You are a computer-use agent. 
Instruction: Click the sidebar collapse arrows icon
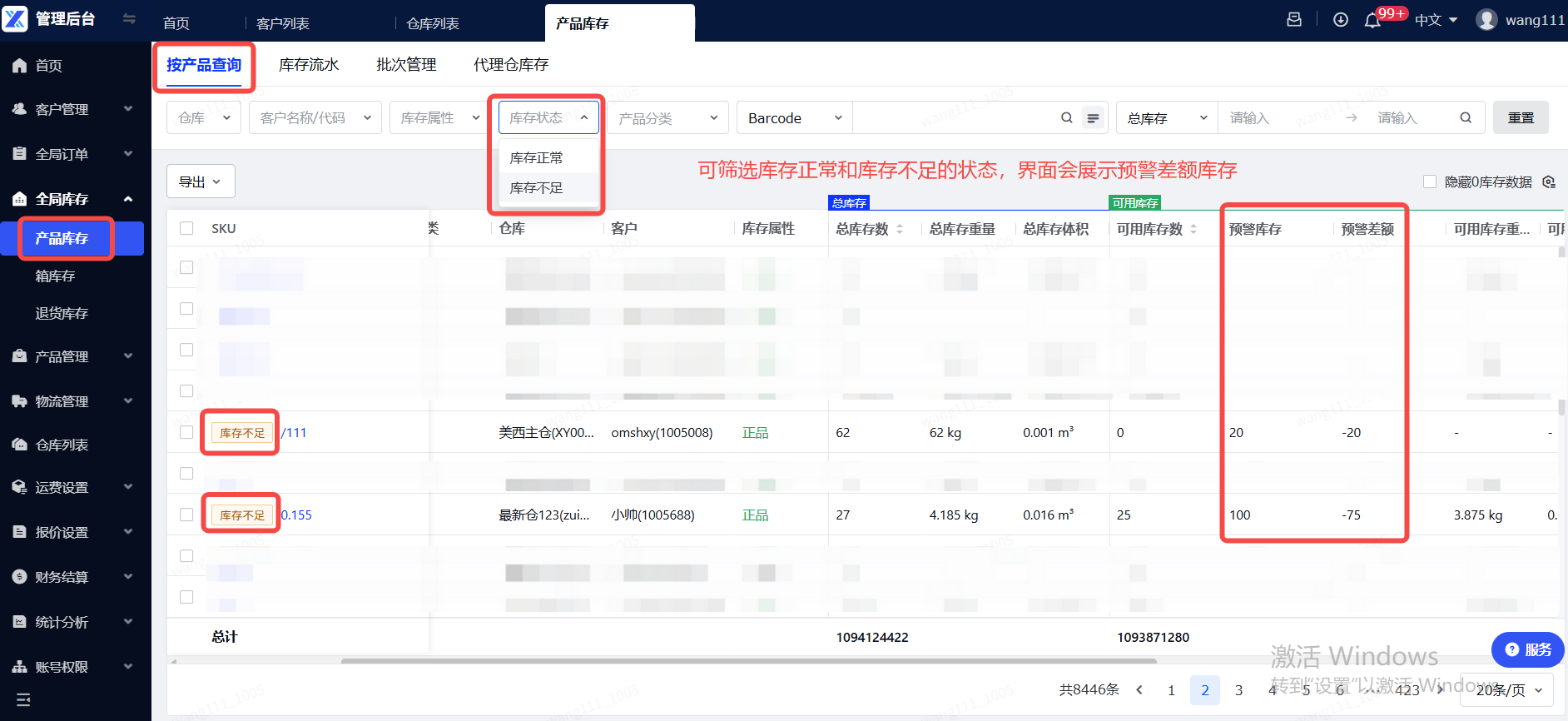(x=129, y=18)
